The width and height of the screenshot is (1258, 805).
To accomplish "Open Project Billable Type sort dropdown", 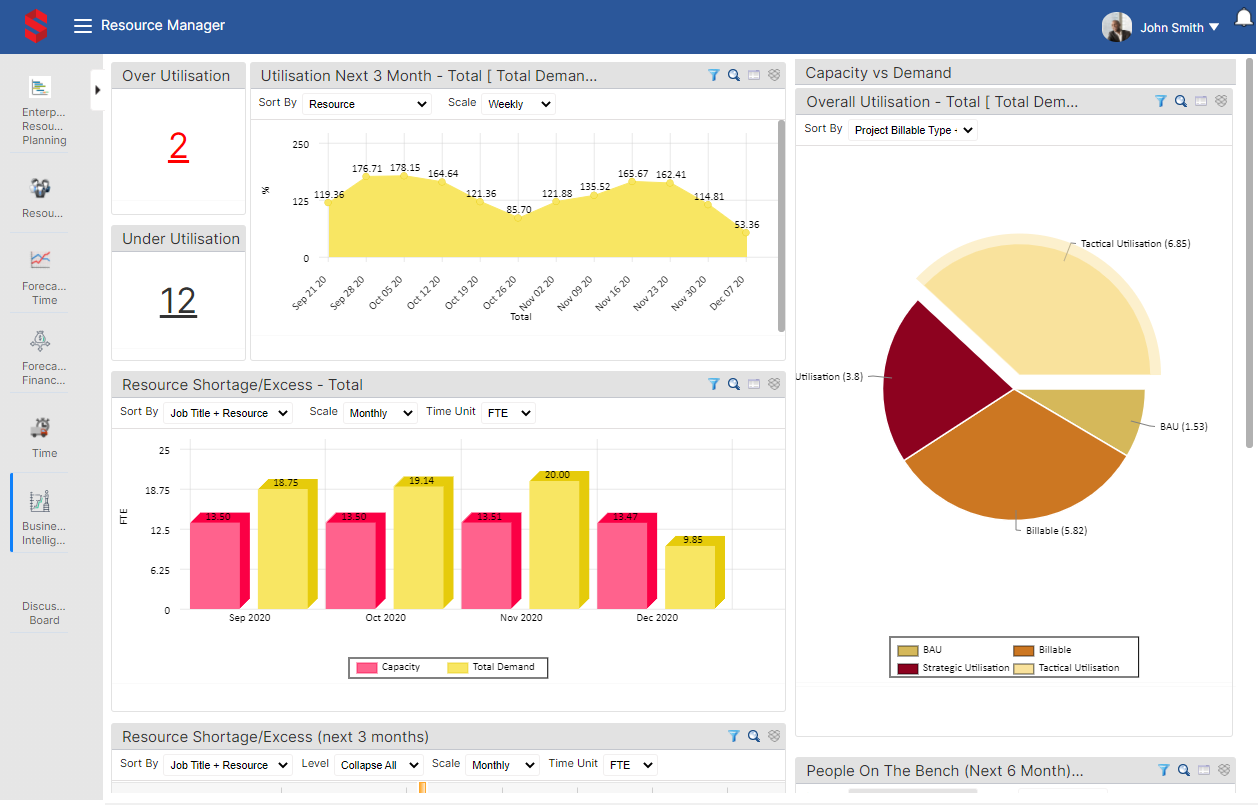I will [x=912, y=130].
